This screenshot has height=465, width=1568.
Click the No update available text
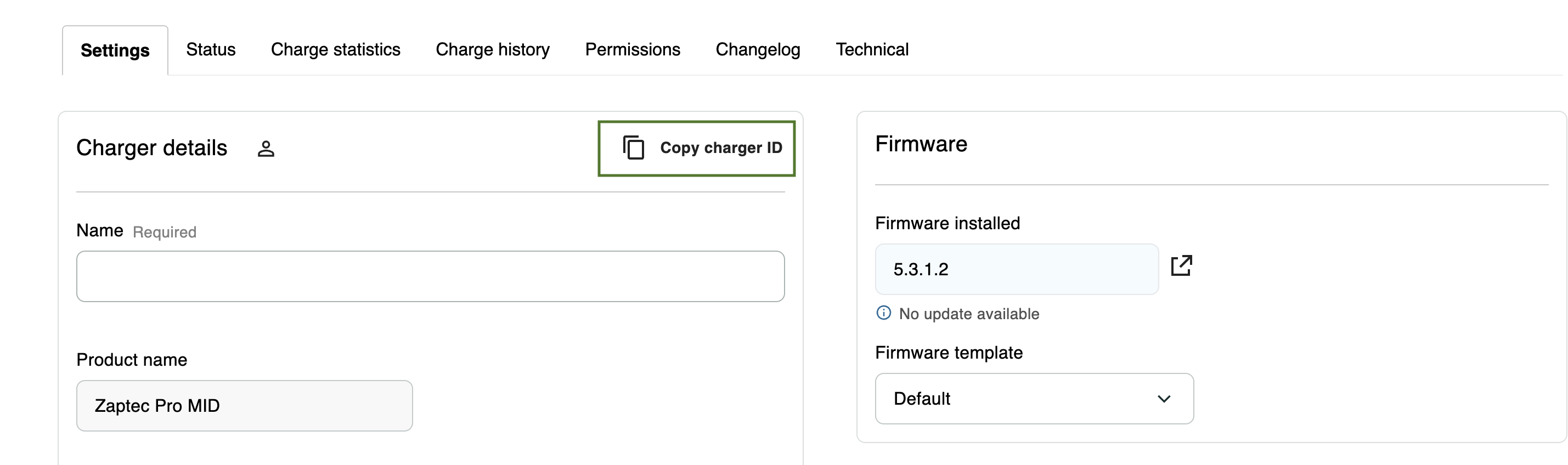tap(969, 314)
